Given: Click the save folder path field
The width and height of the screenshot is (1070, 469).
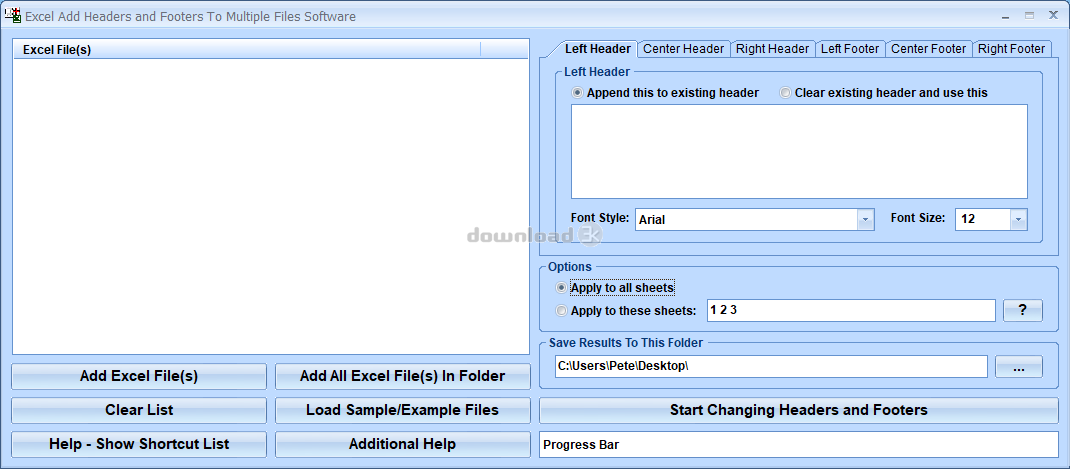Looking at the screenshot, I should point(771,367).
